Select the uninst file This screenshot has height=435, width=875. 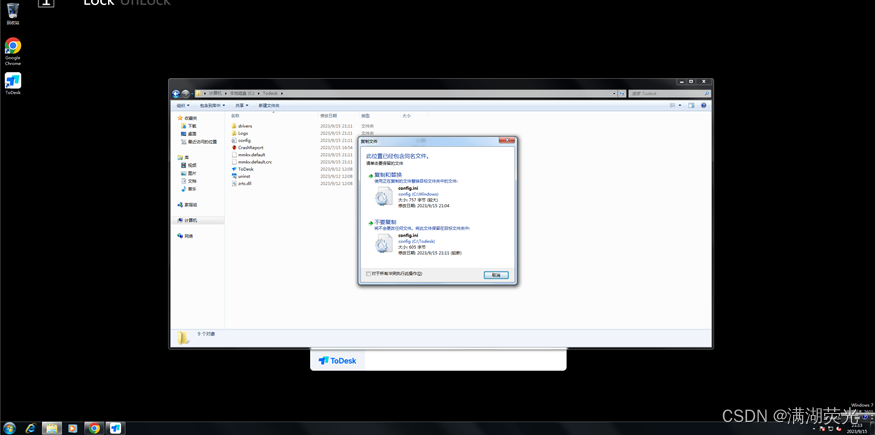point(241,176)
